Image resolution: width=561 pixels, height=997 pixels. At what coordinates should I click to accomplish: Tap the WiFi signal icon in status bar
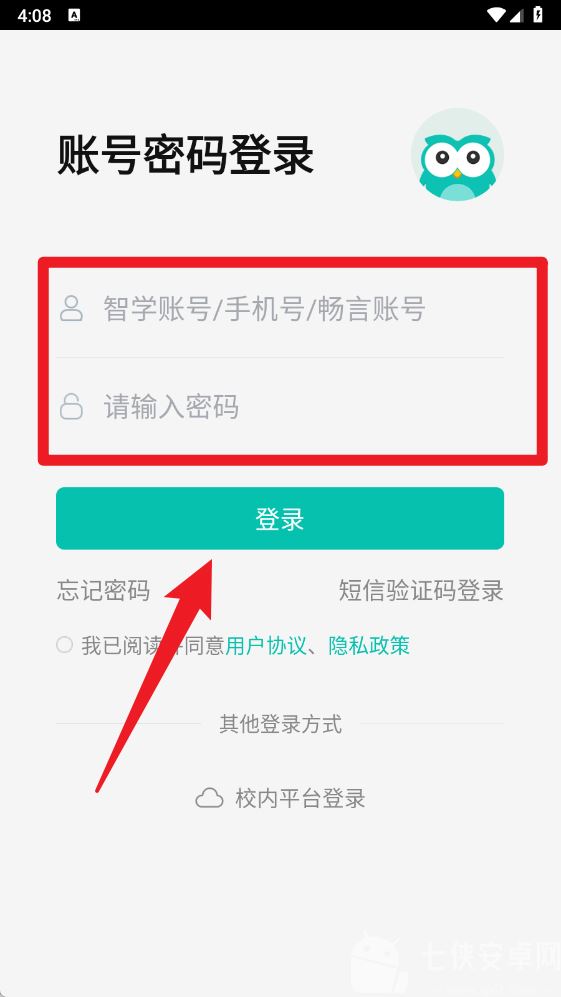495,15
